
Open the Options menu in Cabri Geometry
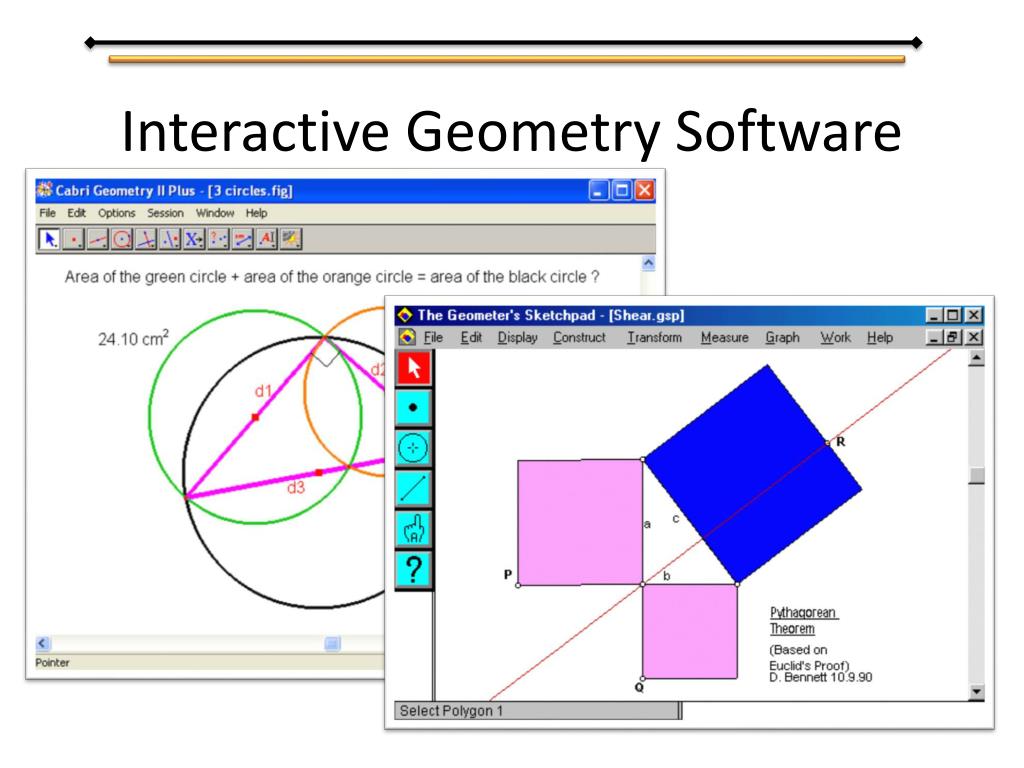click(x=116, y=213)
